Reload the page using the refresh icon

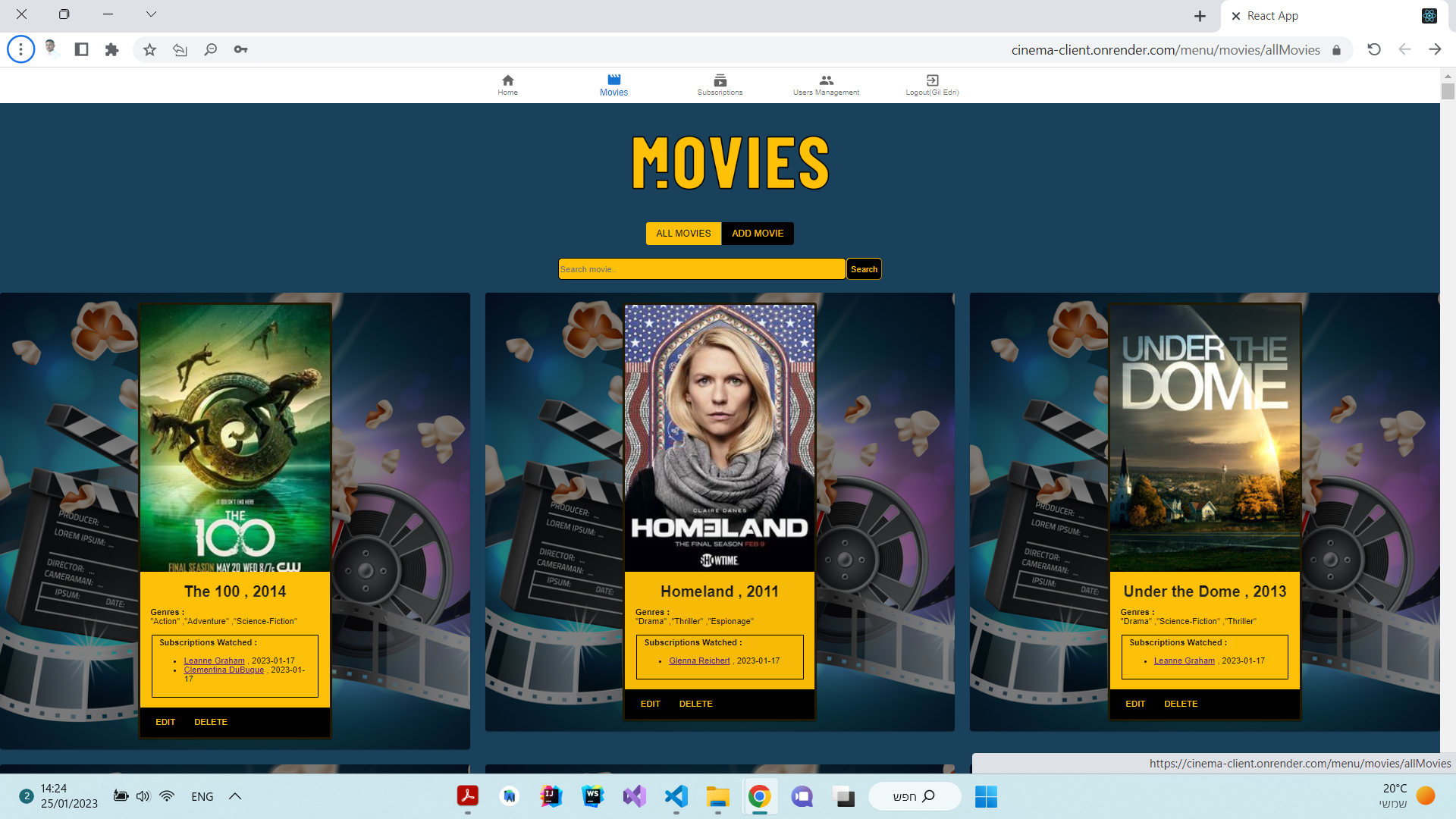click(x=1373, y=49)
